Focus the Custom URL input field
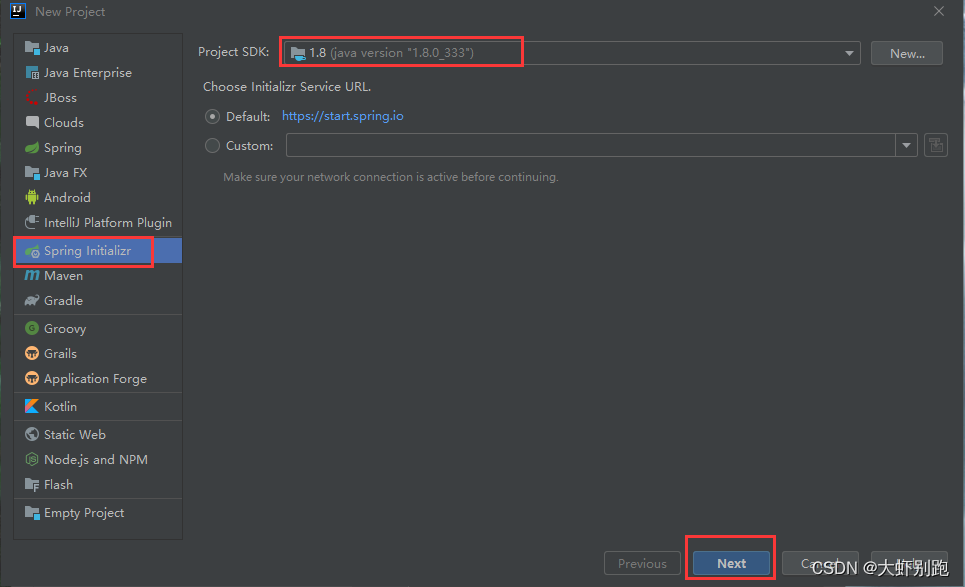 tap(591, 145)
